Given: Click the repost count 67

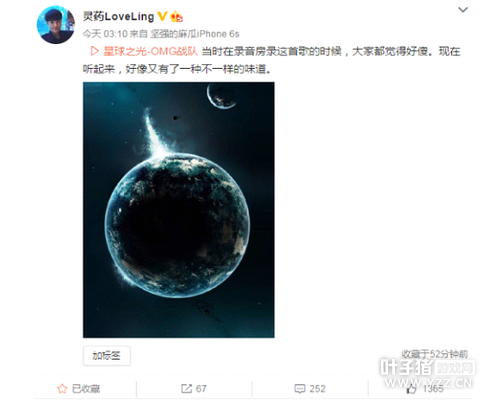Looking at the screenshot, I should (x=201, y=389).
